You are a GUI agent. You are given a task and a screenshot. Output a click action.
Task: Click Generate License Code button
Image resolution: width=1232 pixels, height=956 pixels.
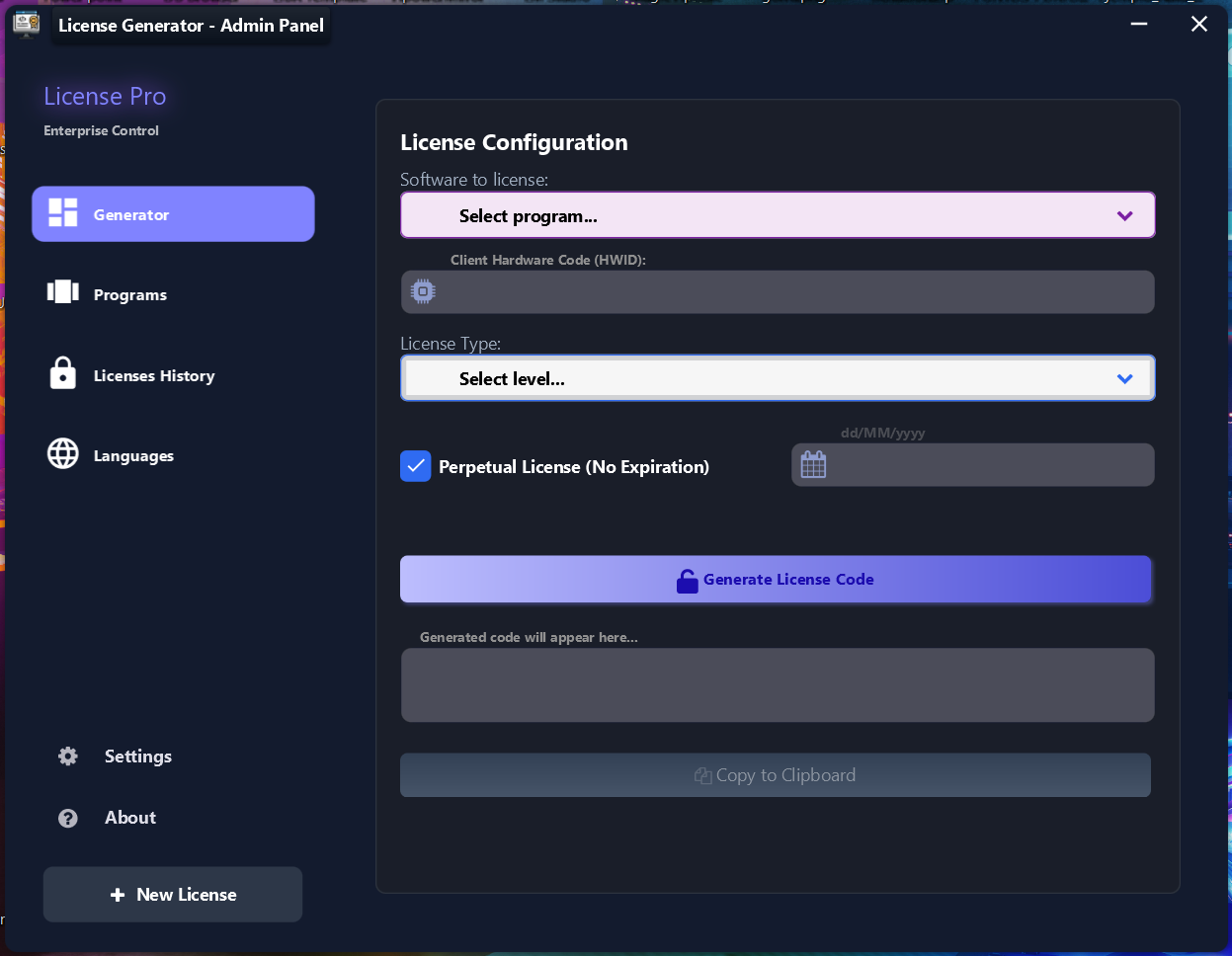coord(776,580)
